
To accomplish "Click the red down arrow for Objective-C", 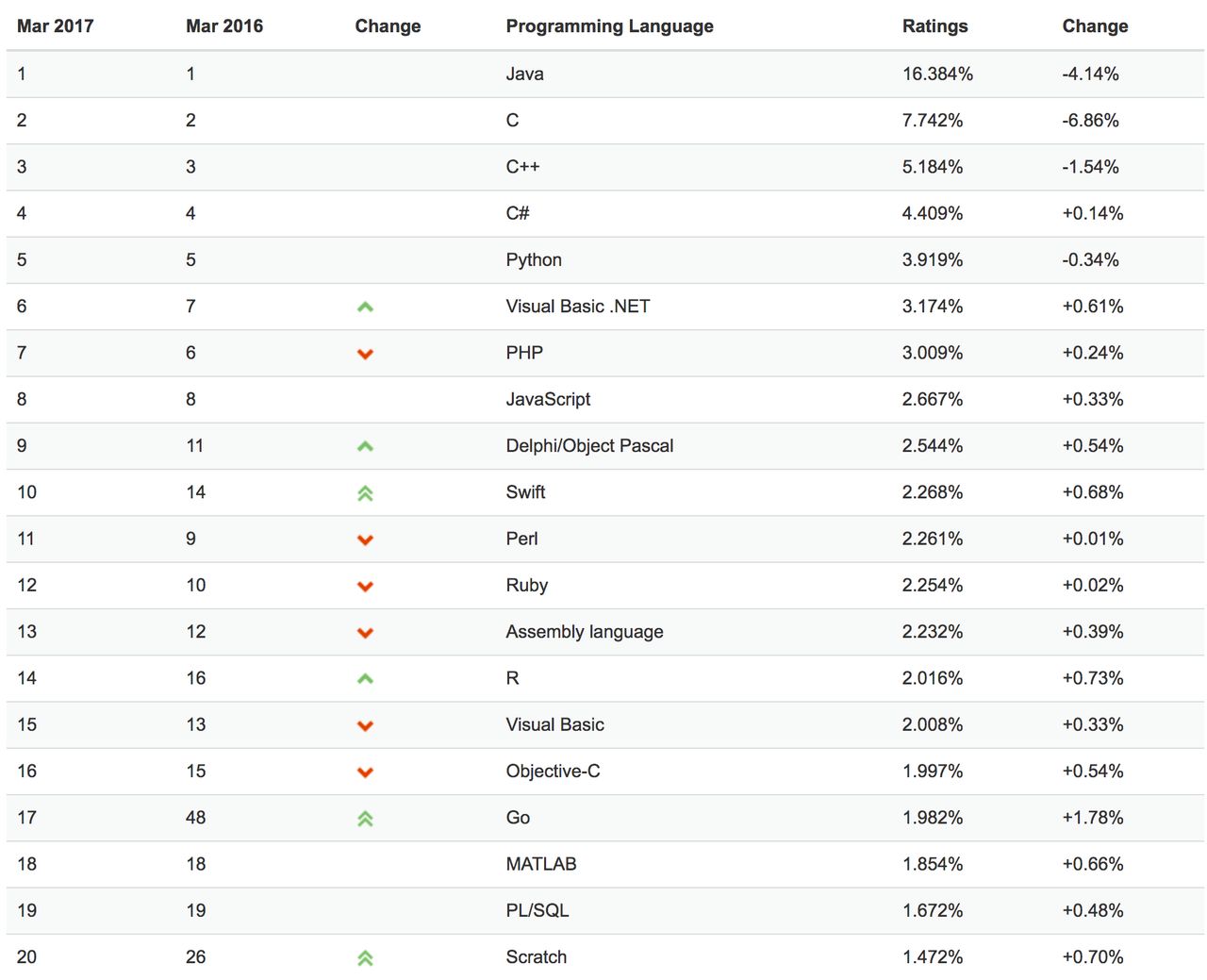I will click(365, 772).
